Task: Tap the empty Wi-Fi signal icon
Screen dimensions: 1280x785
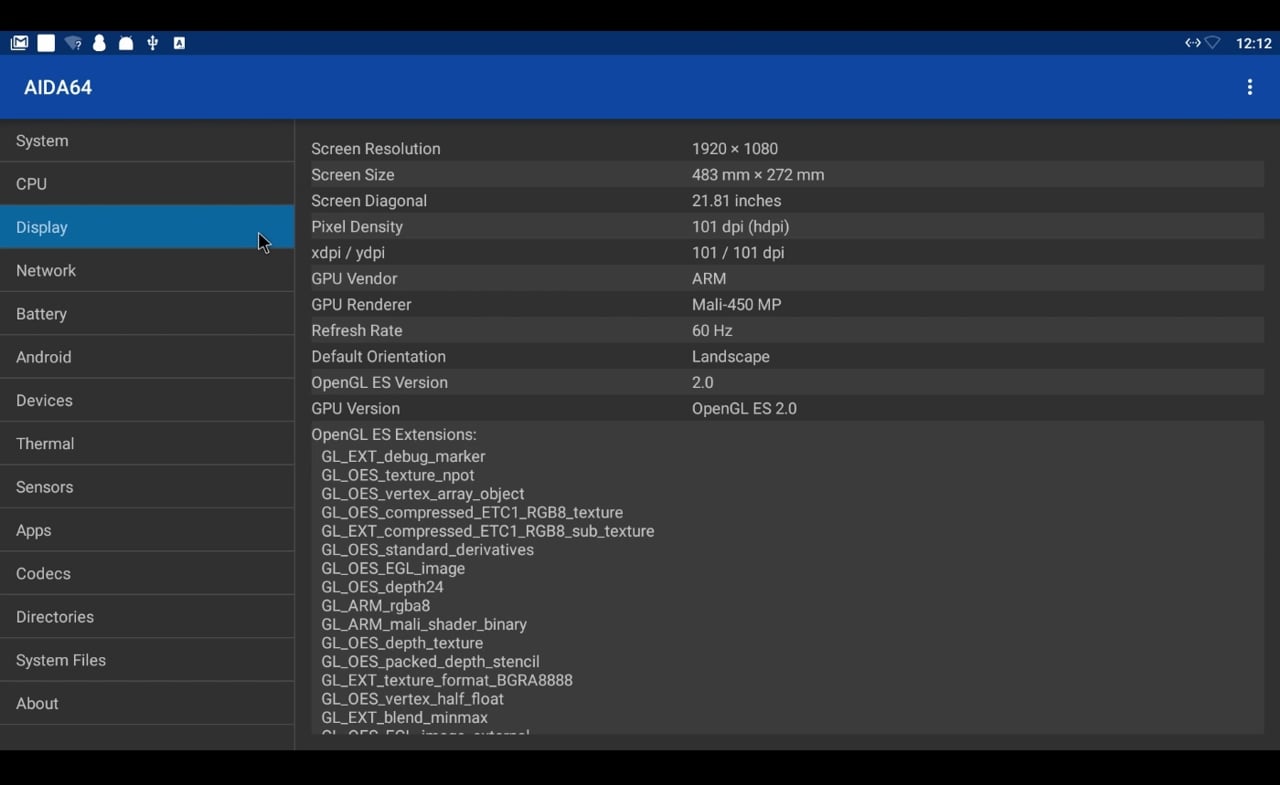Action: [1213, 43]
